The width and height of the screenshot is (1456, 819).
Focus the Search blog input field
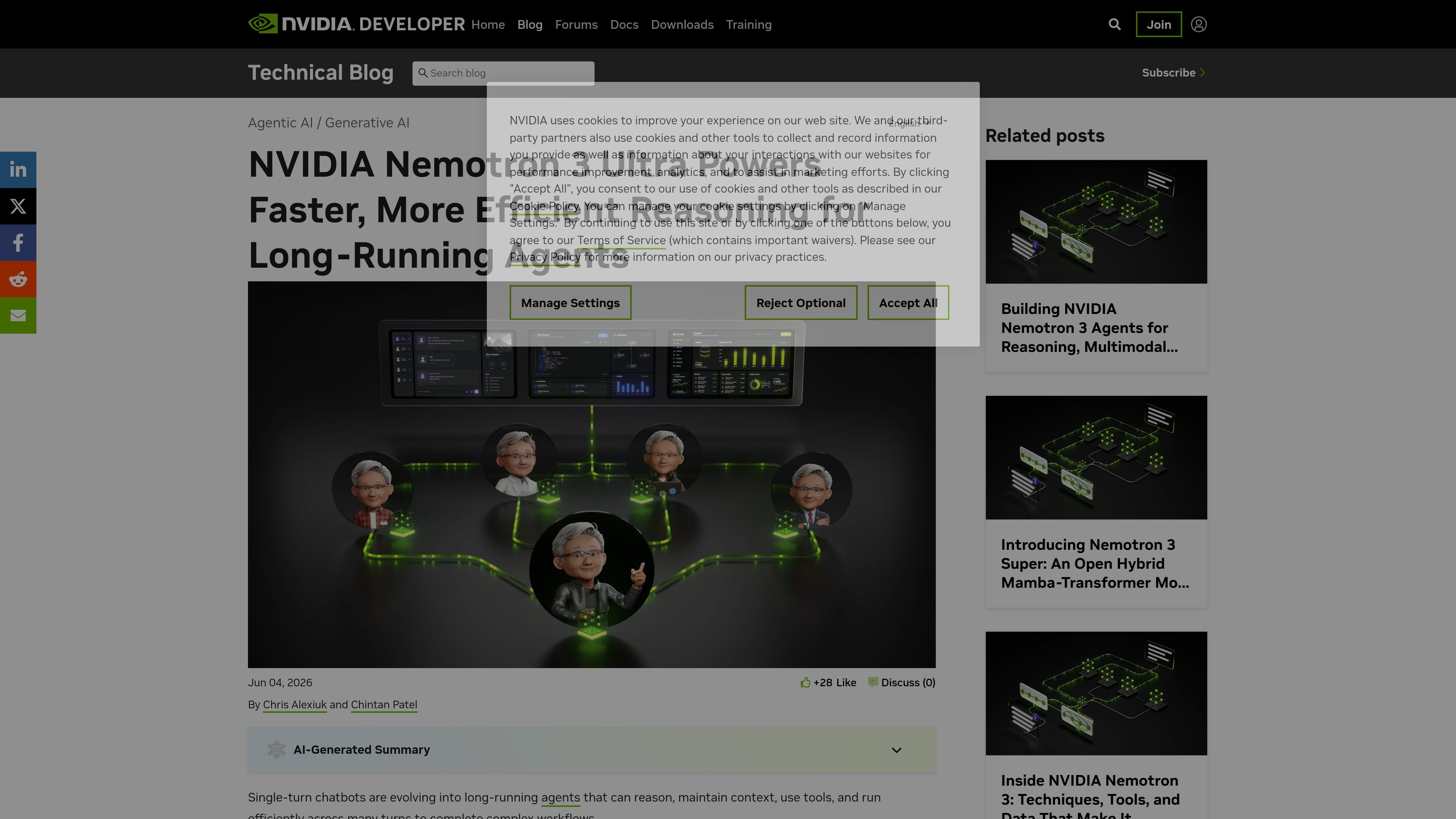pos(503,73)
